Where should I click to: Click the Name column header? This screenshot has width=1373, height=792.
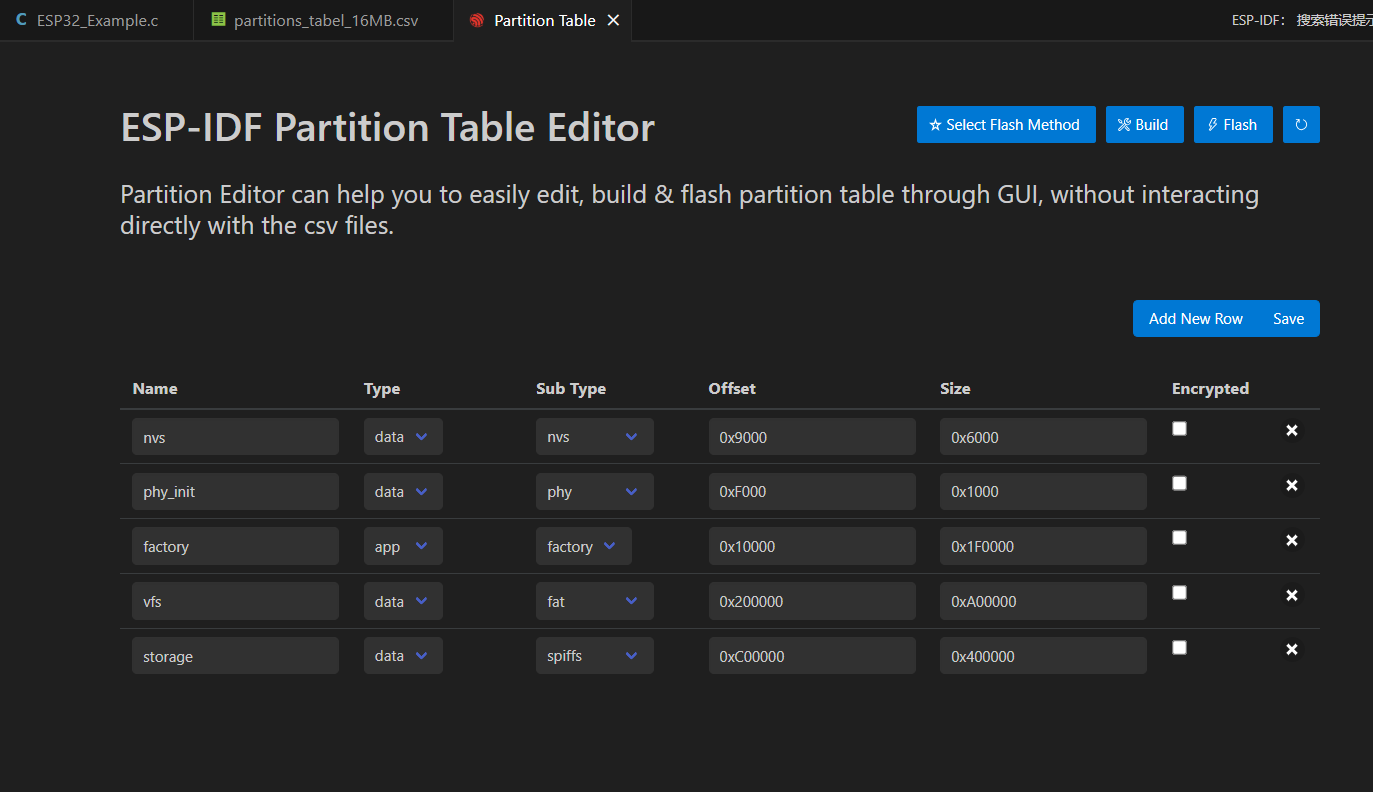[155, 389]
